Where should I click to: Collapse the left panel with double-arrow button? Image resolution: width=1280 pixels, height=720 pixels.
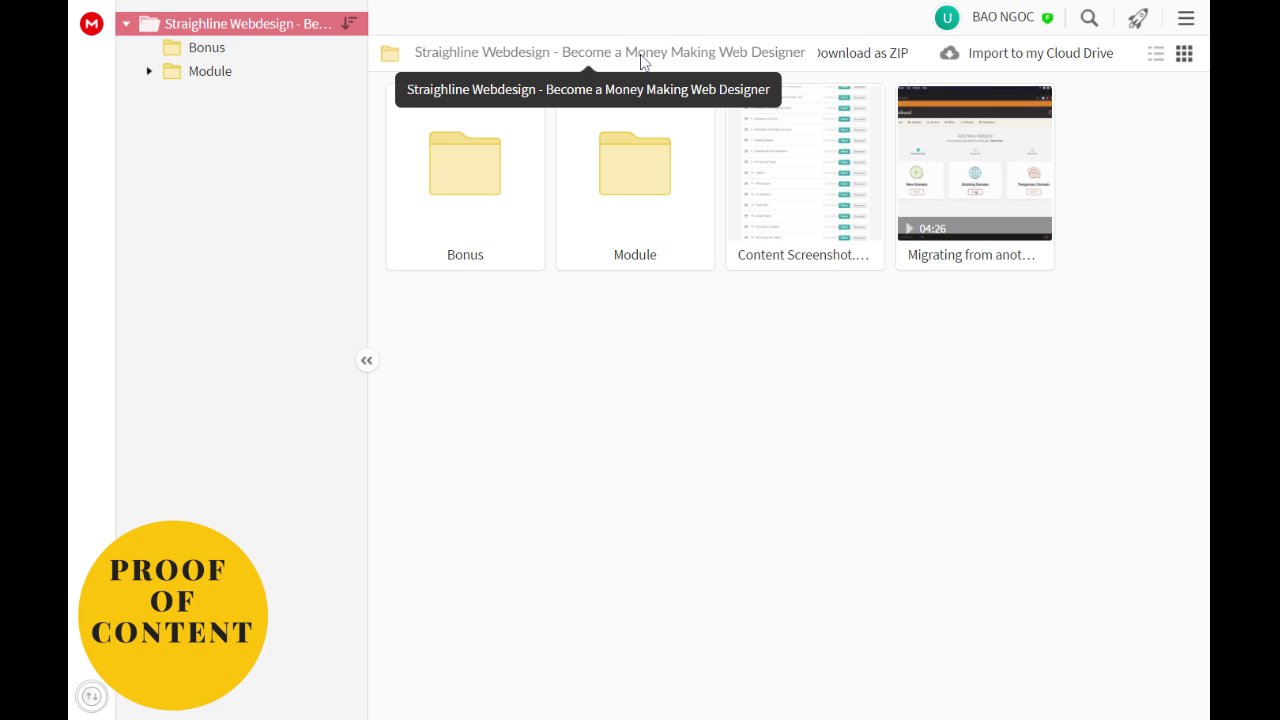(x=367, y=361)
